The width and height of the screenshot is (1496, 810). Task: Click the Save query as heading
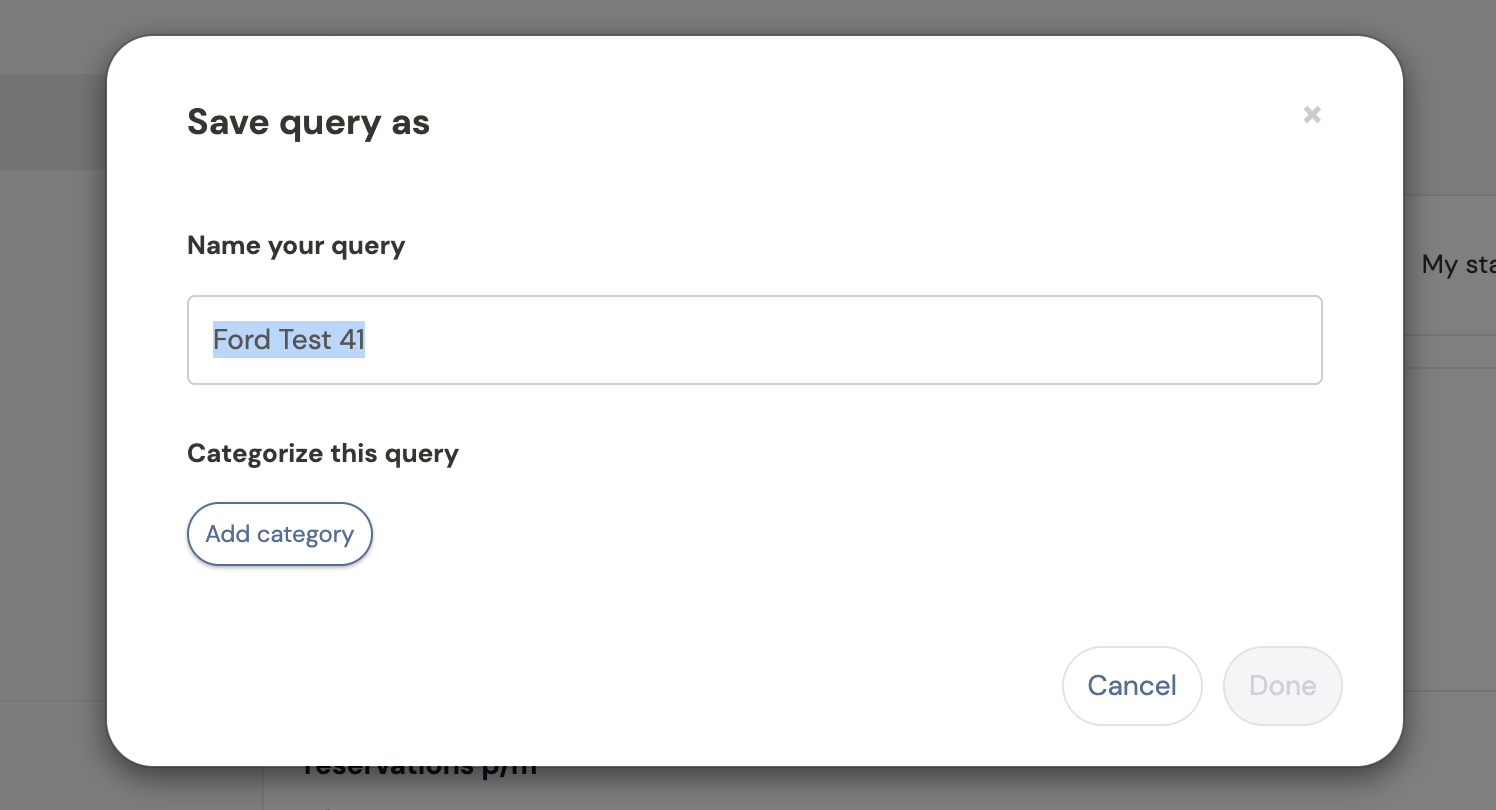point(309,123)
